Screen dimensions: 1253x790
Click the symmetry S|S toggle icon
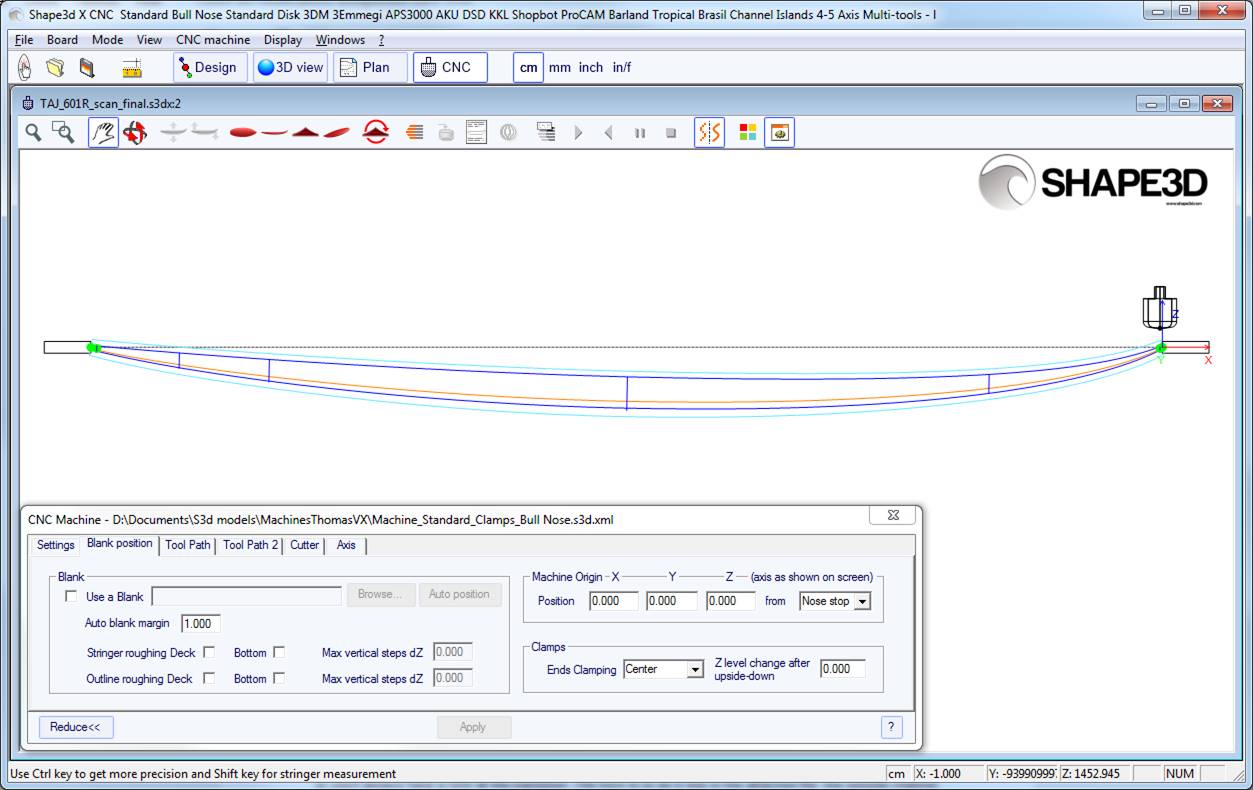pos(709,132)
